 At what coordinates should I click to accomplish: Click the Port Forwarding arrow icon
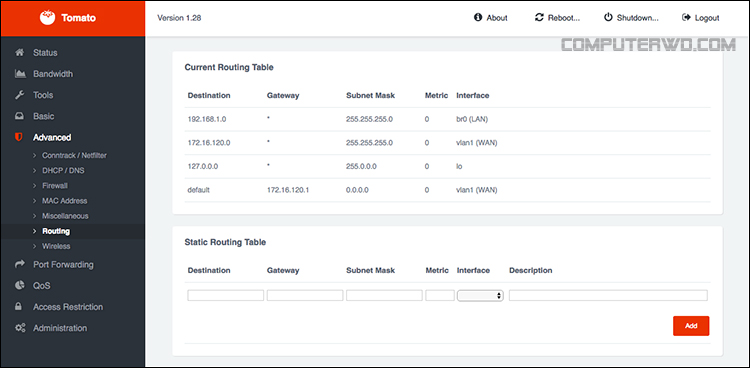click(x=20, y=264)
